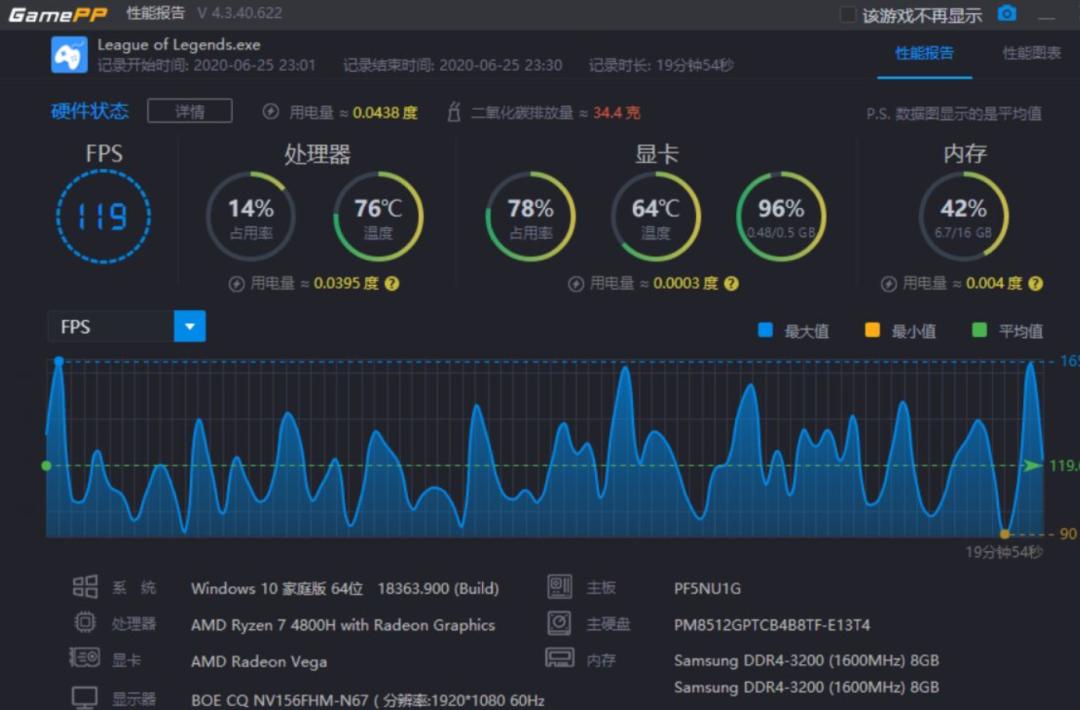Click the 'PF5NU1G' motherboard text
The height and width of the screenshot is (710, 1080).
[x=707, y=588]
